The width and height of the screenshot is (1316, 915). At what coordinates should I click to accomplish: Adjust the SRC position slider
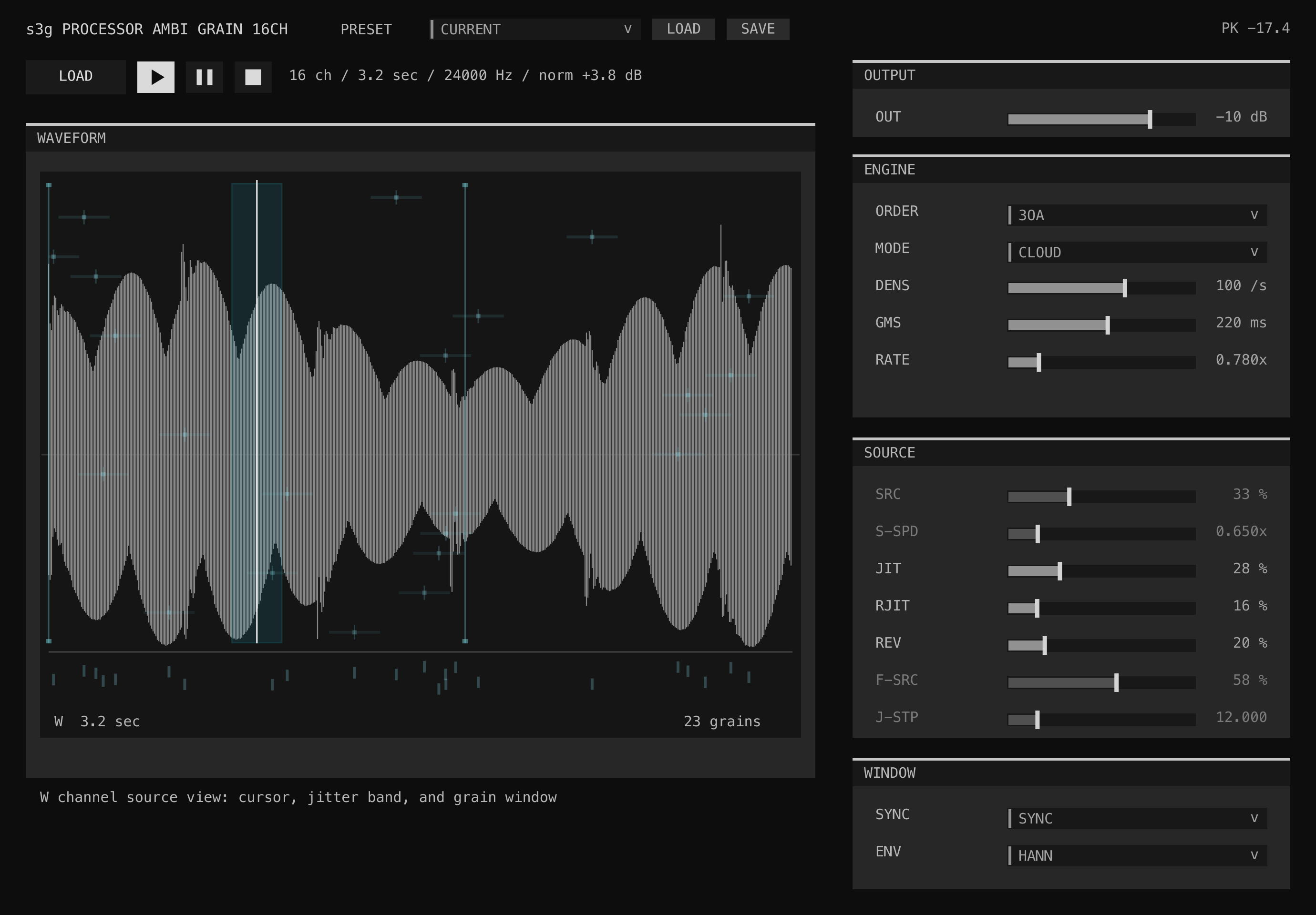pos(1101,496)
